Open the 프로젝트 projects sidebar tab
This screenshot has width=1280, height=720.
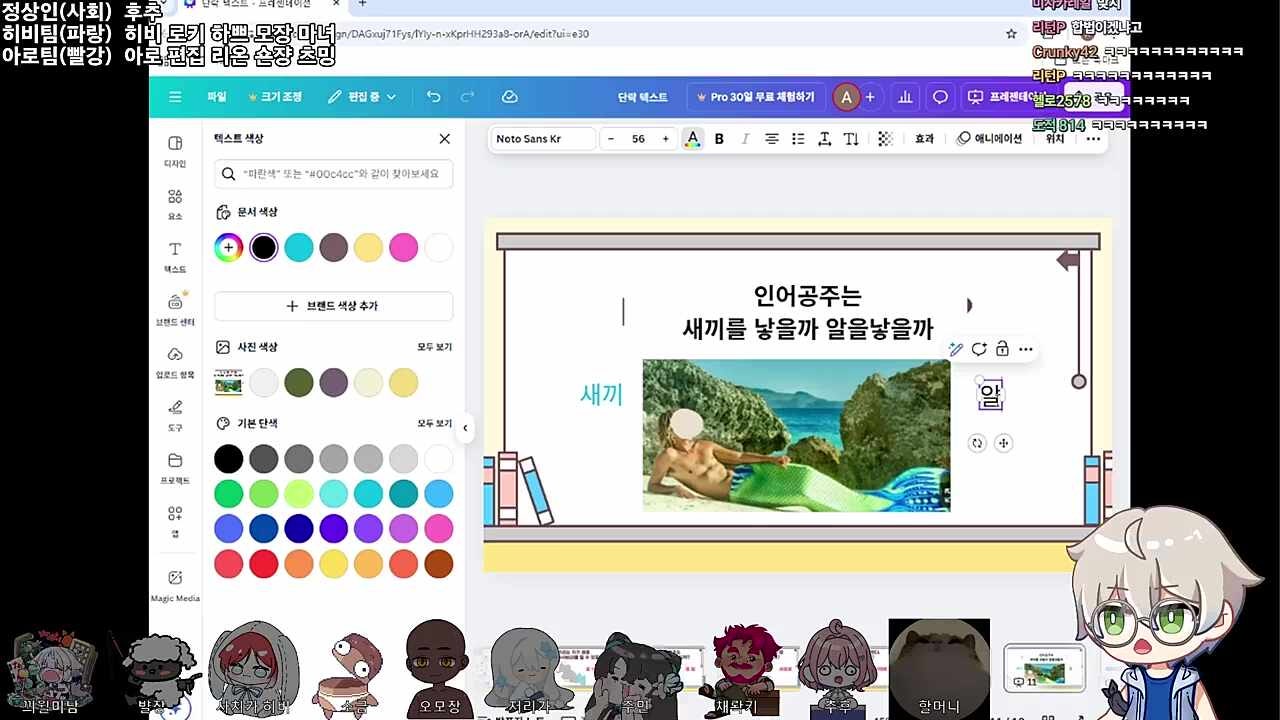pyautogui.click(x=175, y=468)
